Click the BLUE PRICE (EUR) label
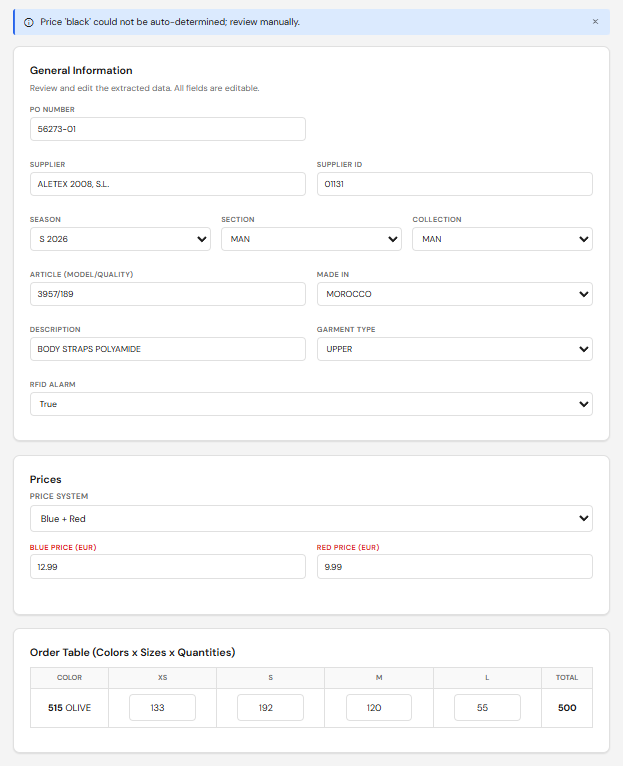 63,547
